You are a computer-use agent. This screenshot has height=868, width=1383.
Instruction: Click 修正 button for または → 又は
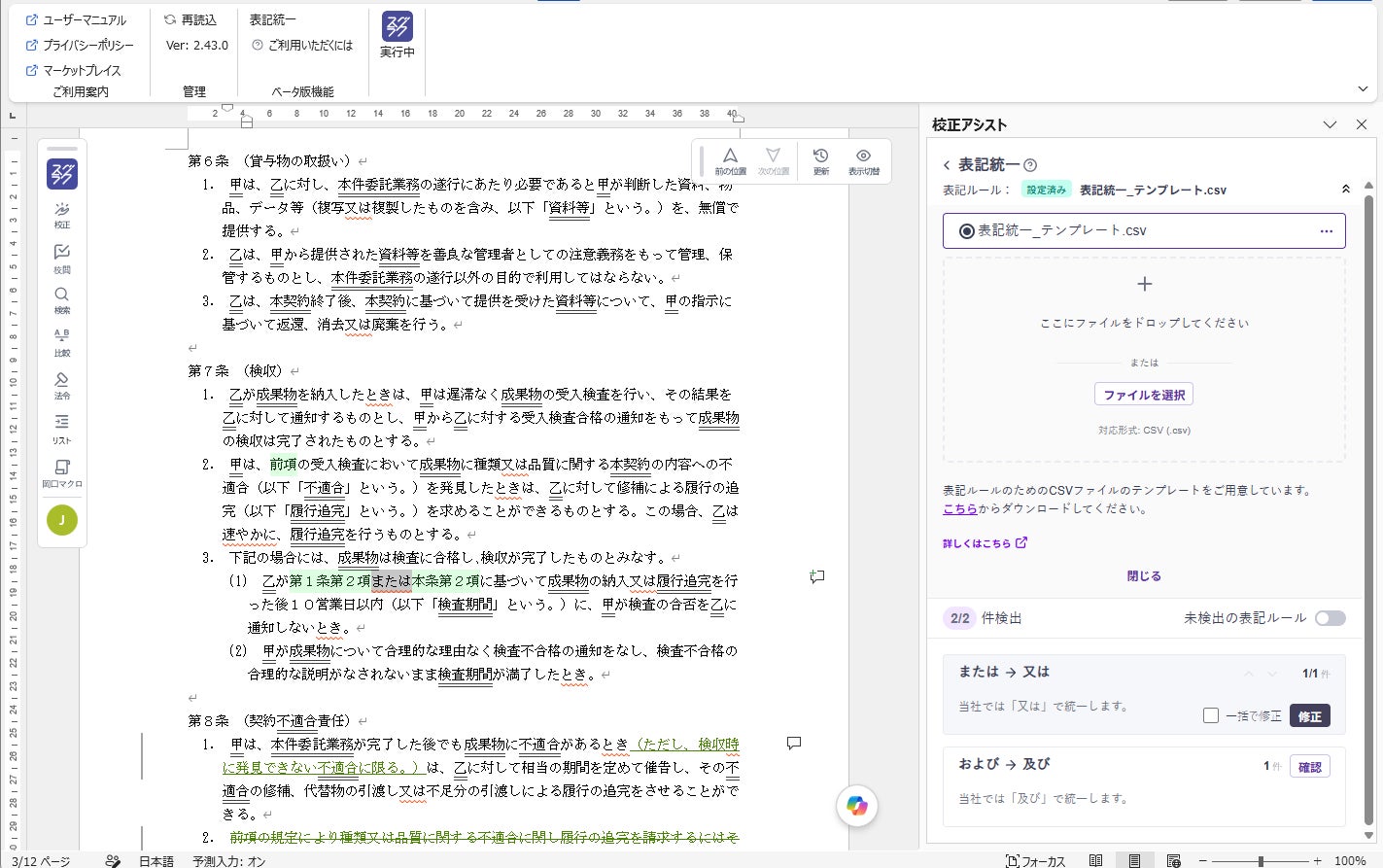coord(1309,716)
